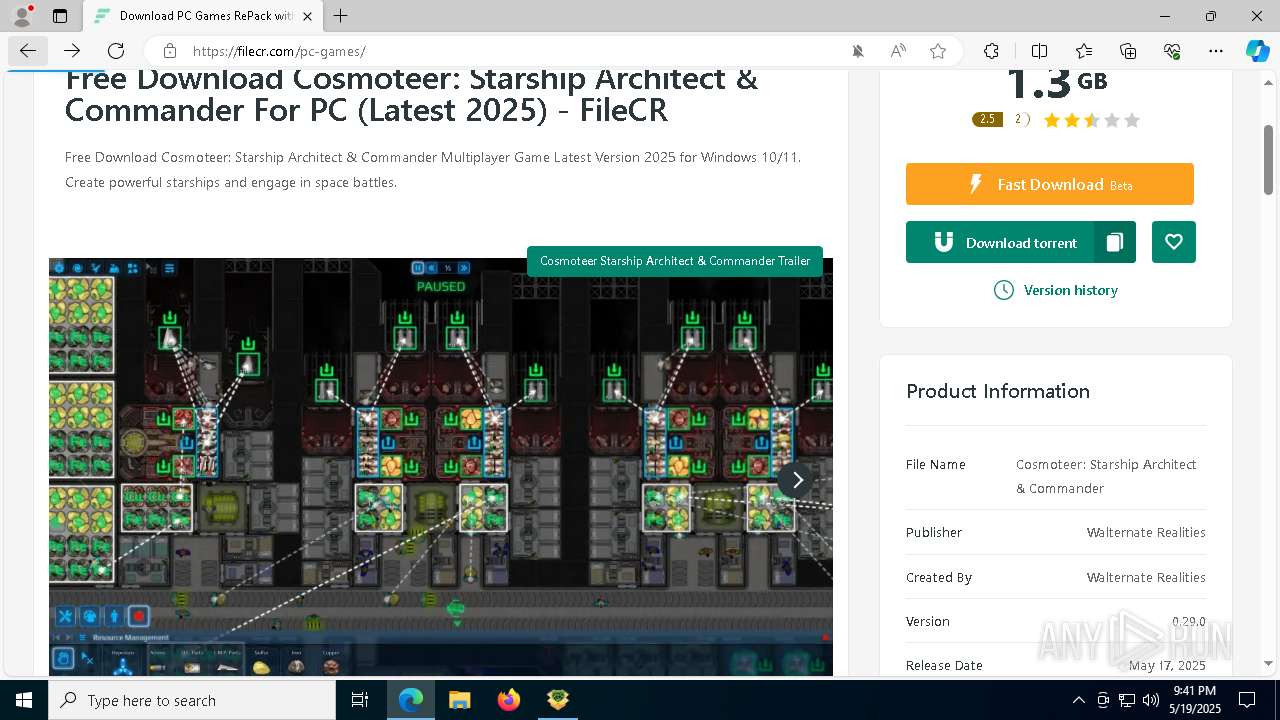Click the taskbar search box
This screenshot has height=720, width=1280.
(x=192, y=700)
